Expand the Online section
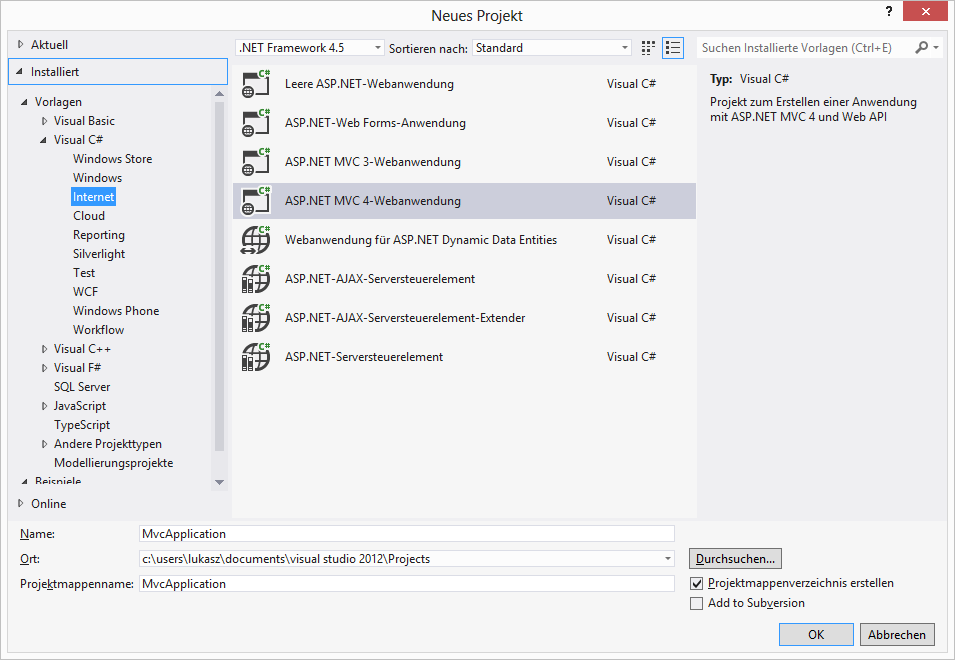The height and width of the screenshot is (660, 955). 21,504
